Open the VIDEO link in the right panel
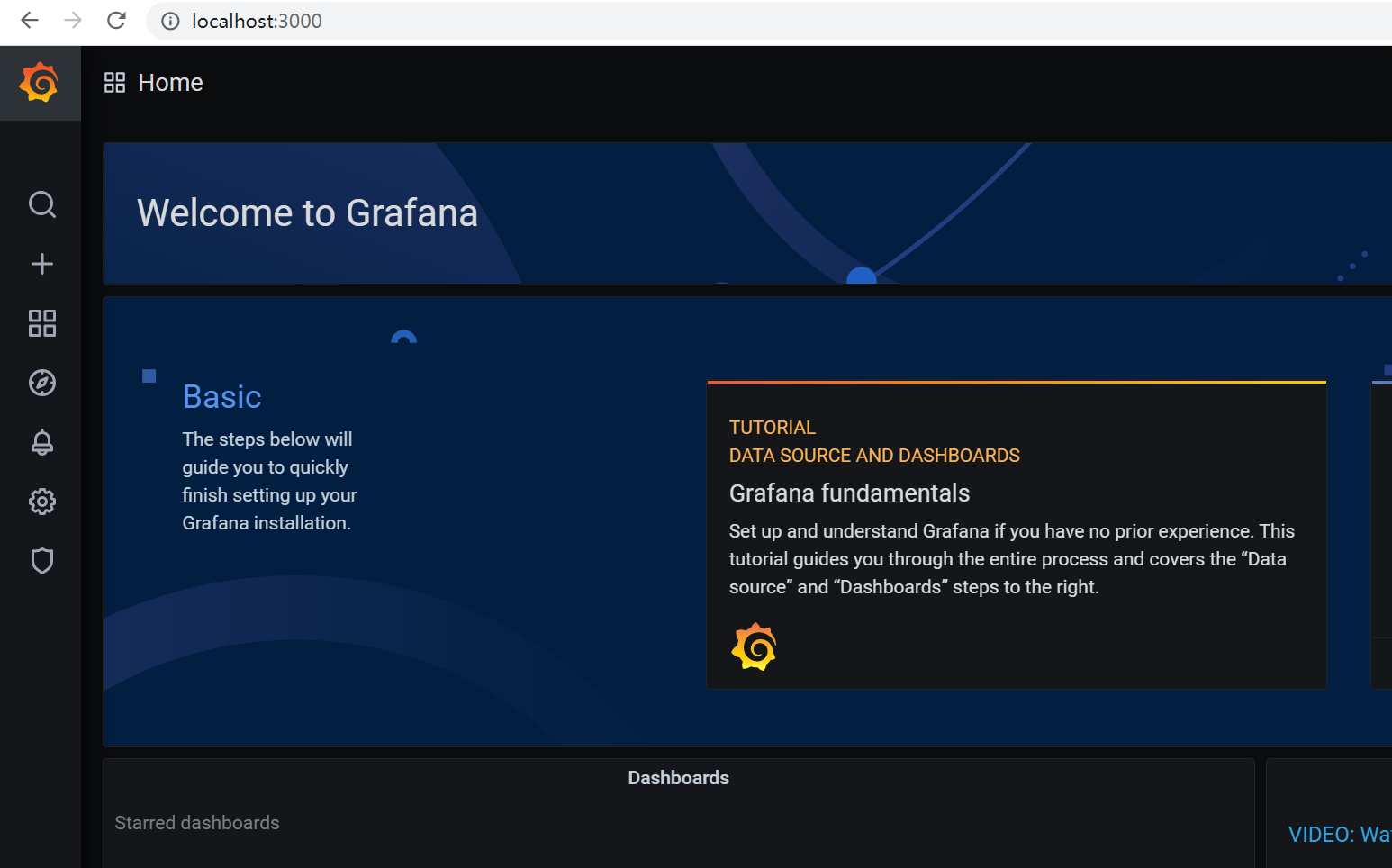Viewport: 1392px width, 868px height. 1340,835
